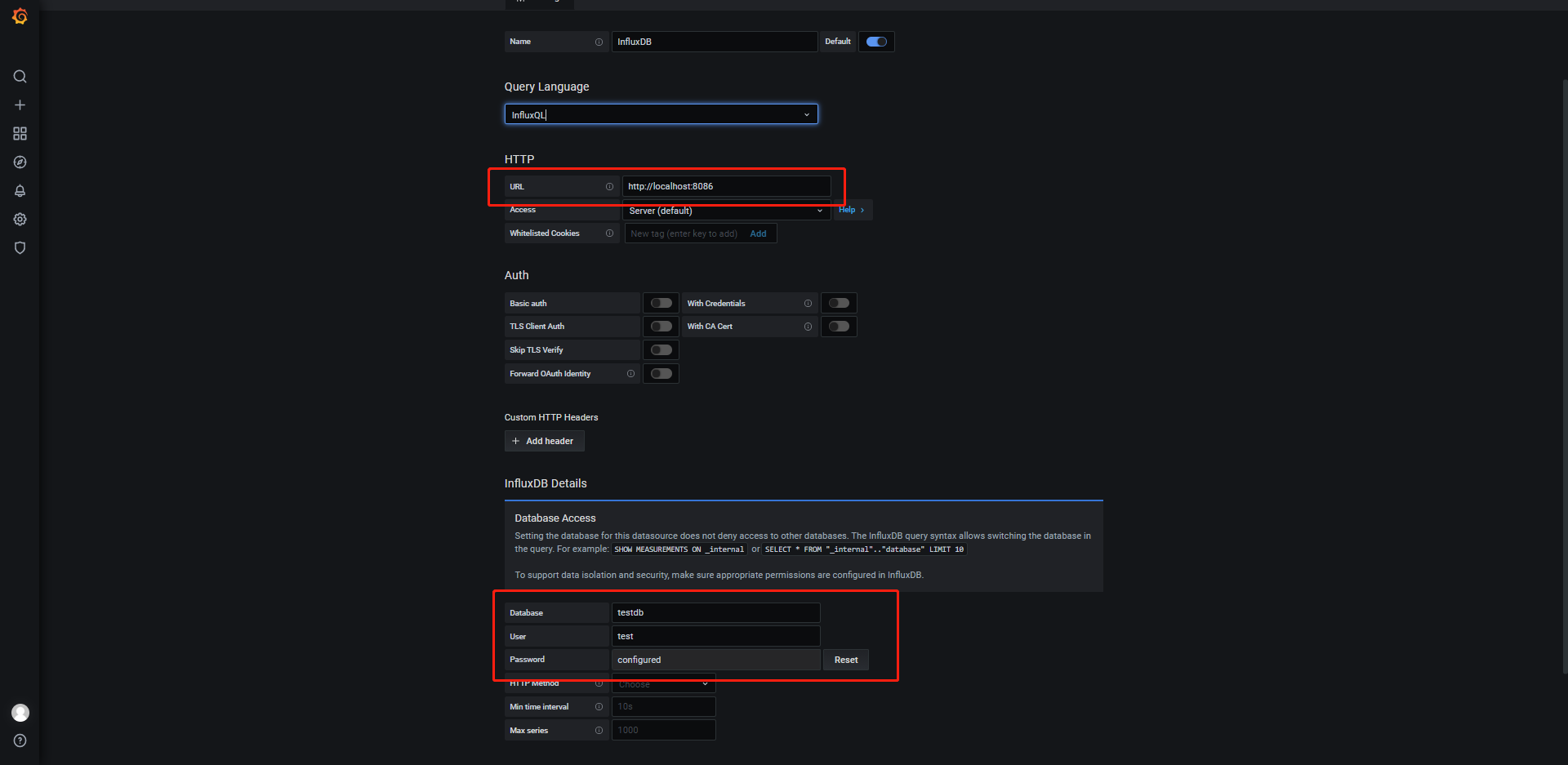Open the Help question mark icon
Viewport: 1568px width, 765px height.
tap(20, 741)
